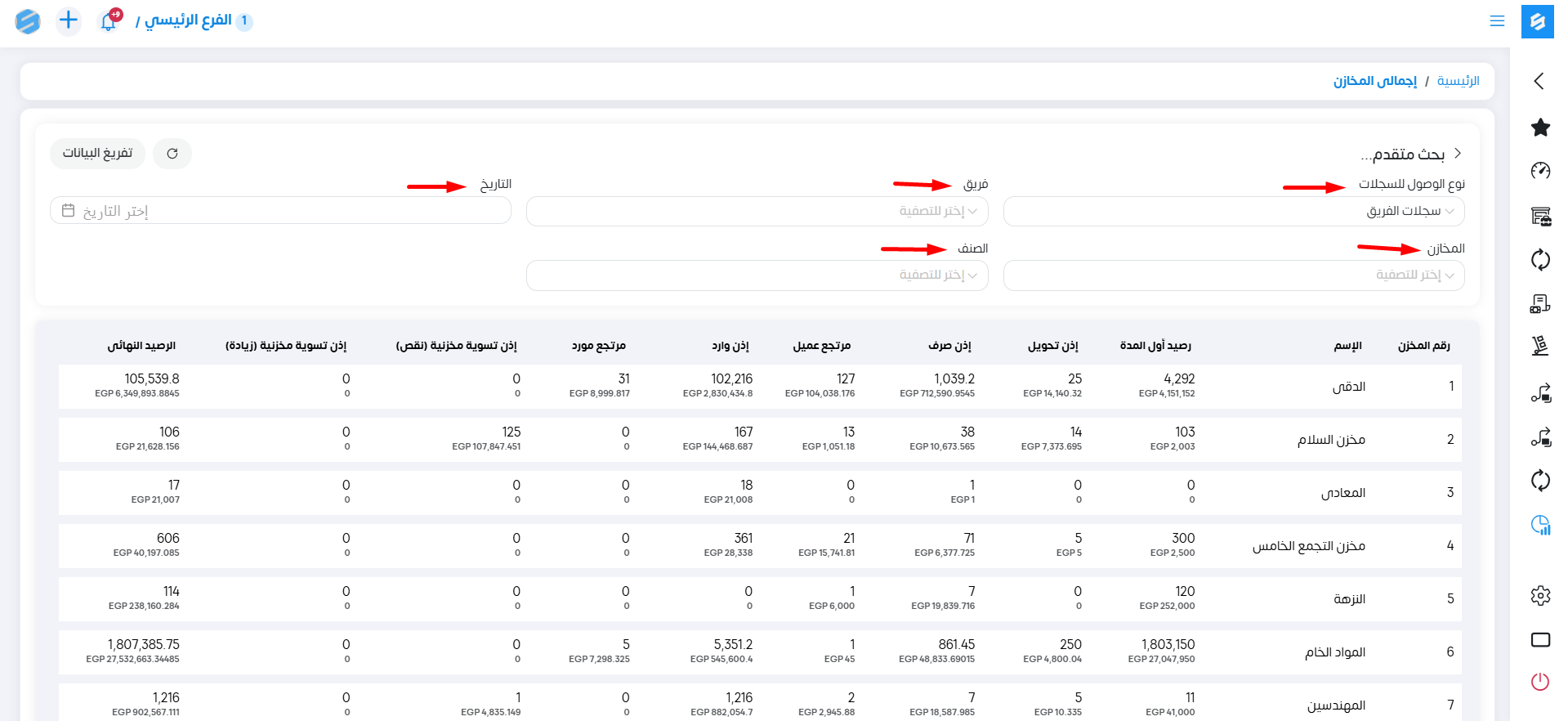Click the blue plus add button
The image size is (1568, 721).
[x=69, y=20]
